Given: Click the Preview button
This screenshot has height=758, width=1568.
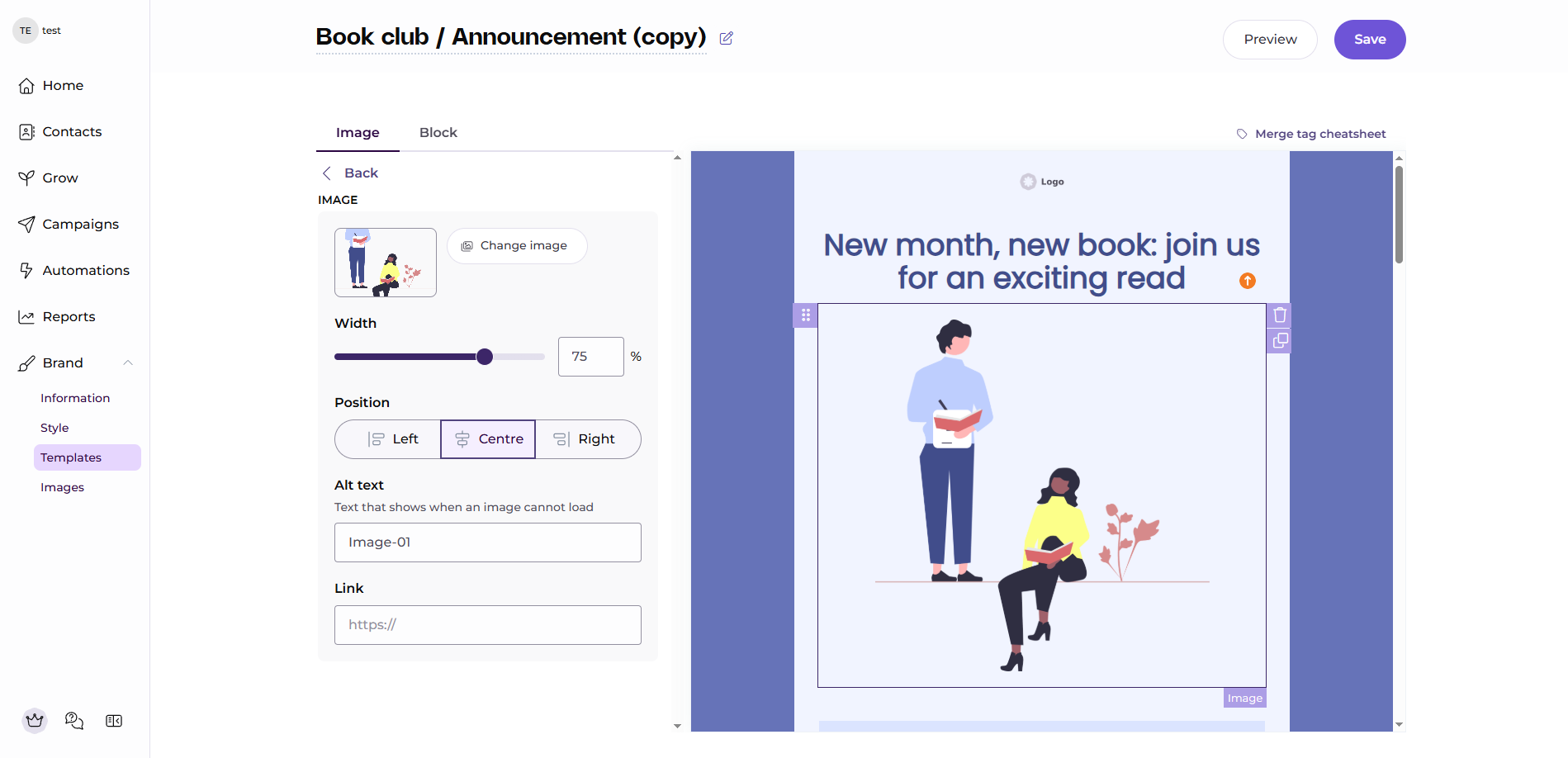Looking at the screenshot, I should (1270, 40).
